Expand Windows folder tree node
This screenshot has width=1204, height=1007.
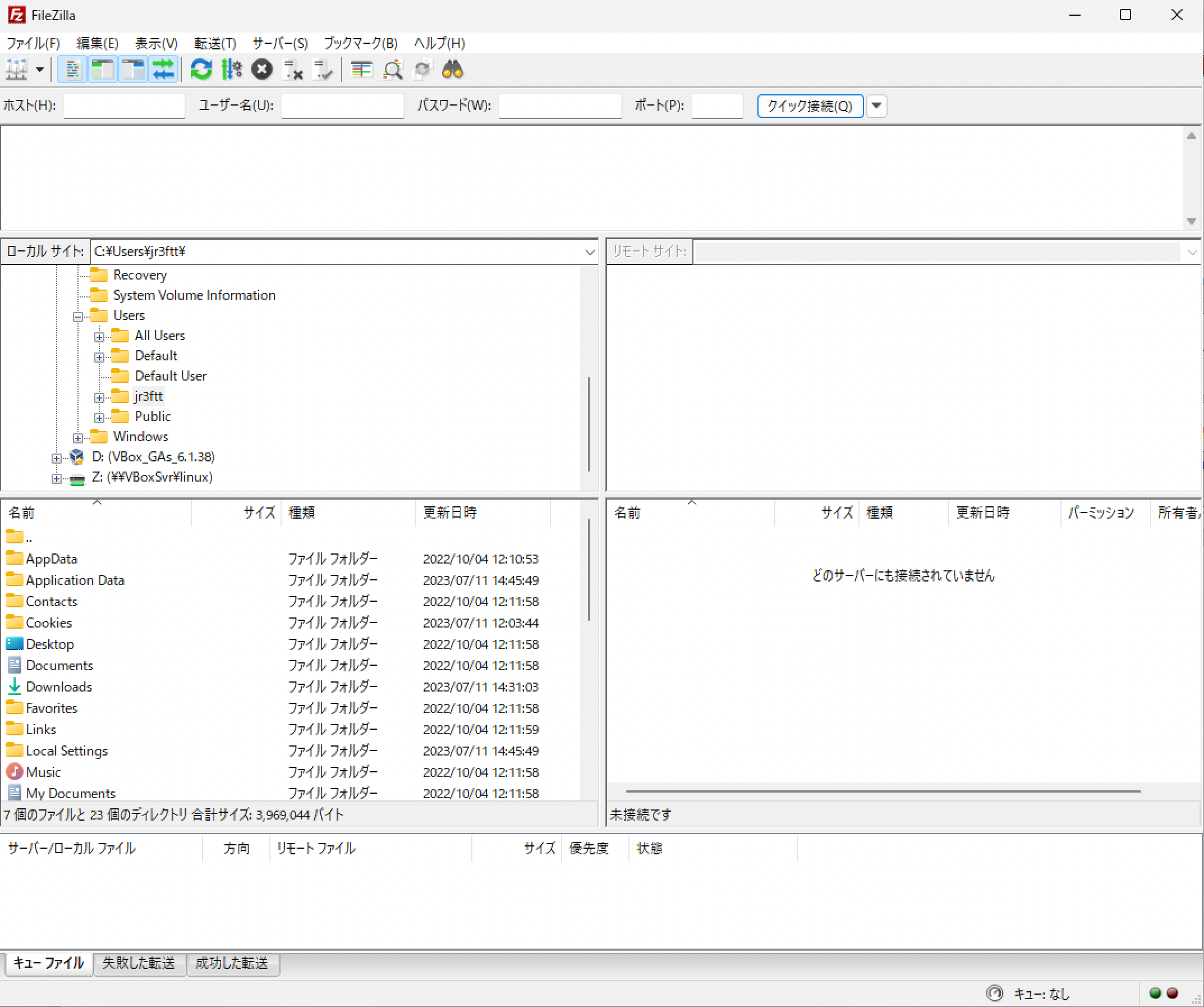(78, 438)
